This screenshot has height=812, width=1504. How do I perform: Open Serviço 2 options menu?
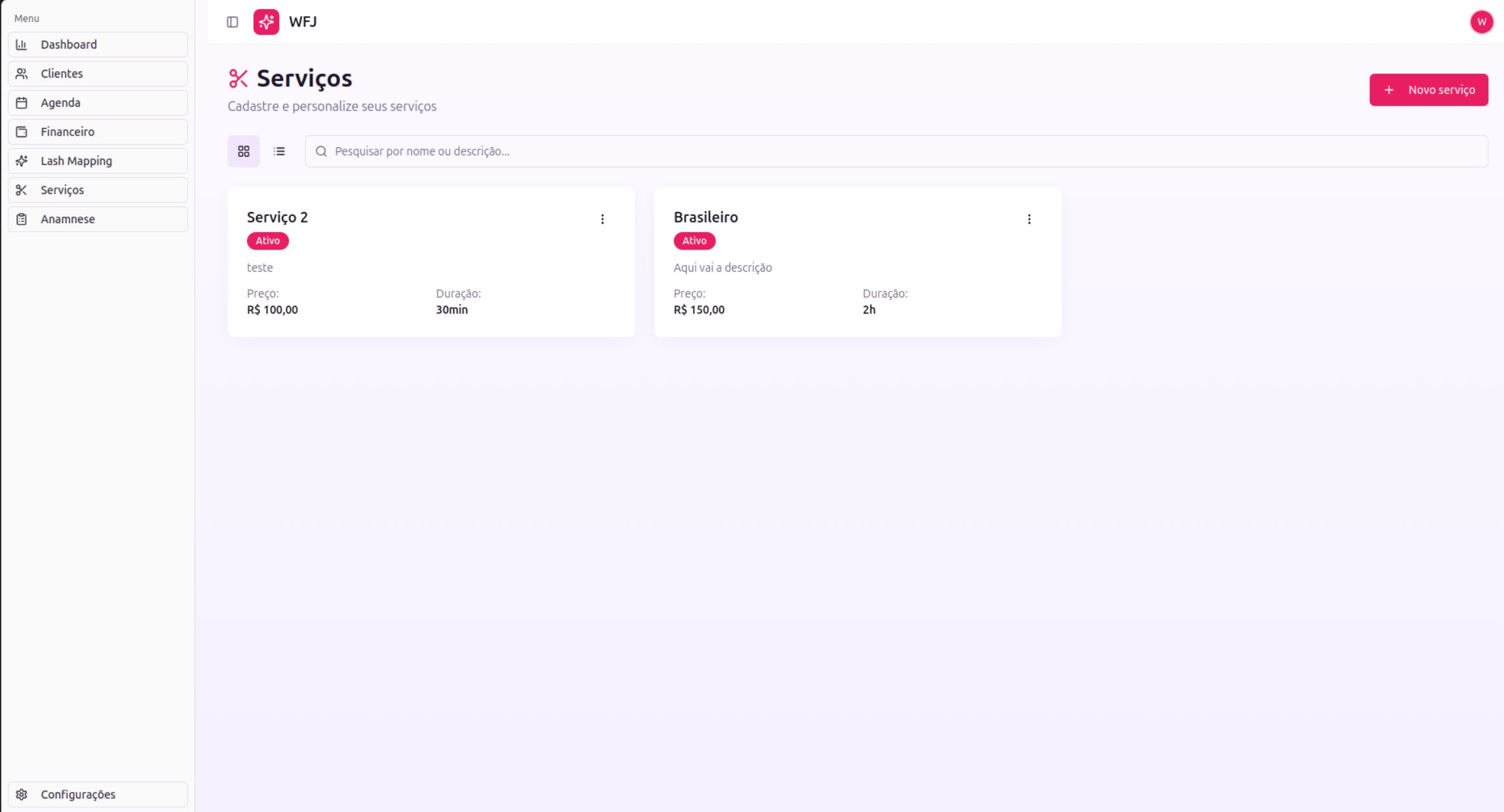pos(603,219)
